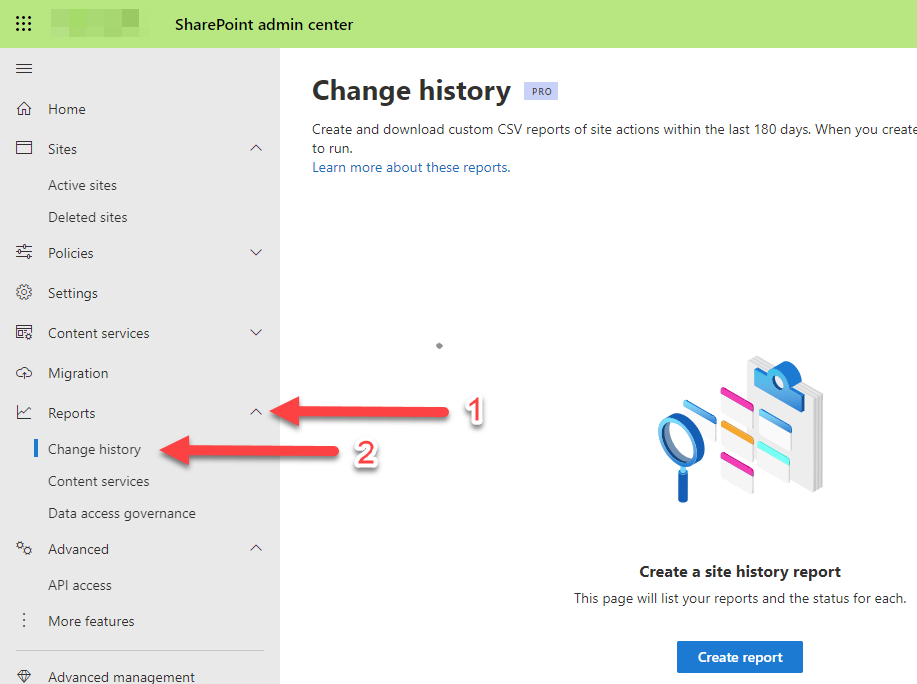Open the Settings page label
The image size is (917, 684).
click(x=73, y=293)
